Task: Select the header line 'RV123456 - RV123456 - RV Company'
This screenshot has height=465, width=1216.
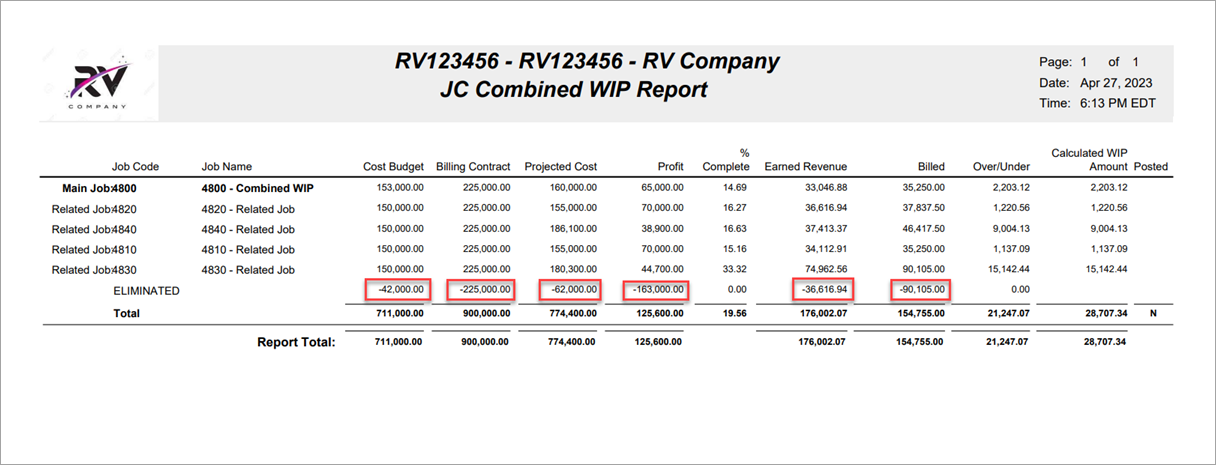Action: tap(587, 61)
